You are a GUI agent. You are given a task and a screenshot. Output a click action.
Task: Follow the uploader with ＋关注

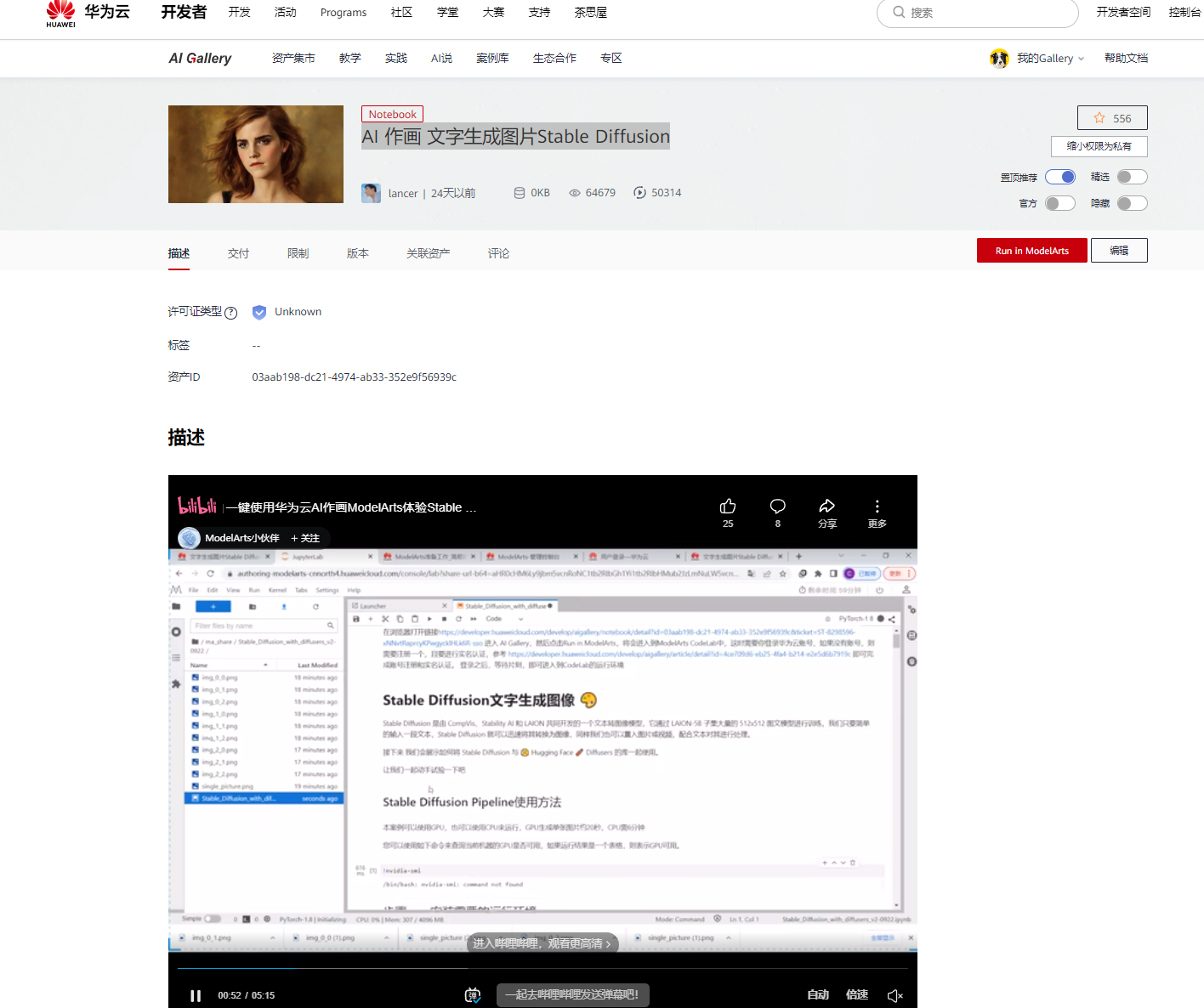pyautogui.click(x=305, y=538)
